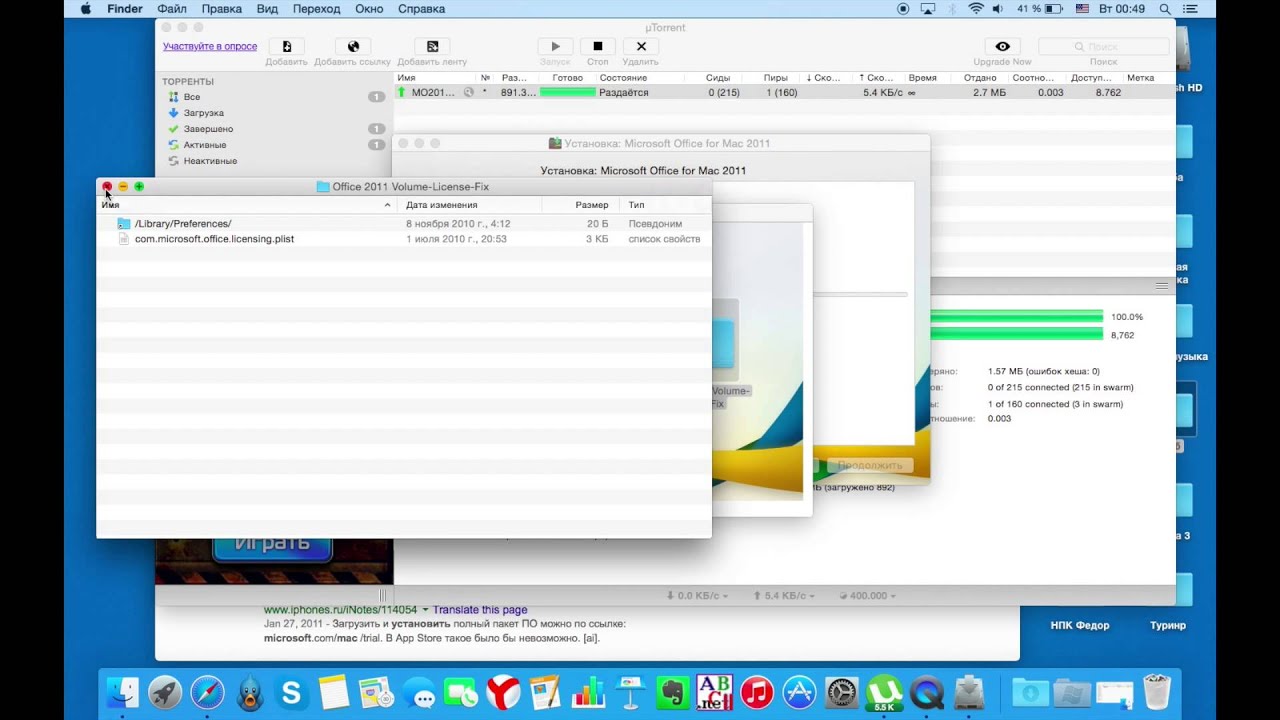Open upload speed limit dropdown in µTorrent status bar
The image size is (1280, 720).
tap(782, 595)
